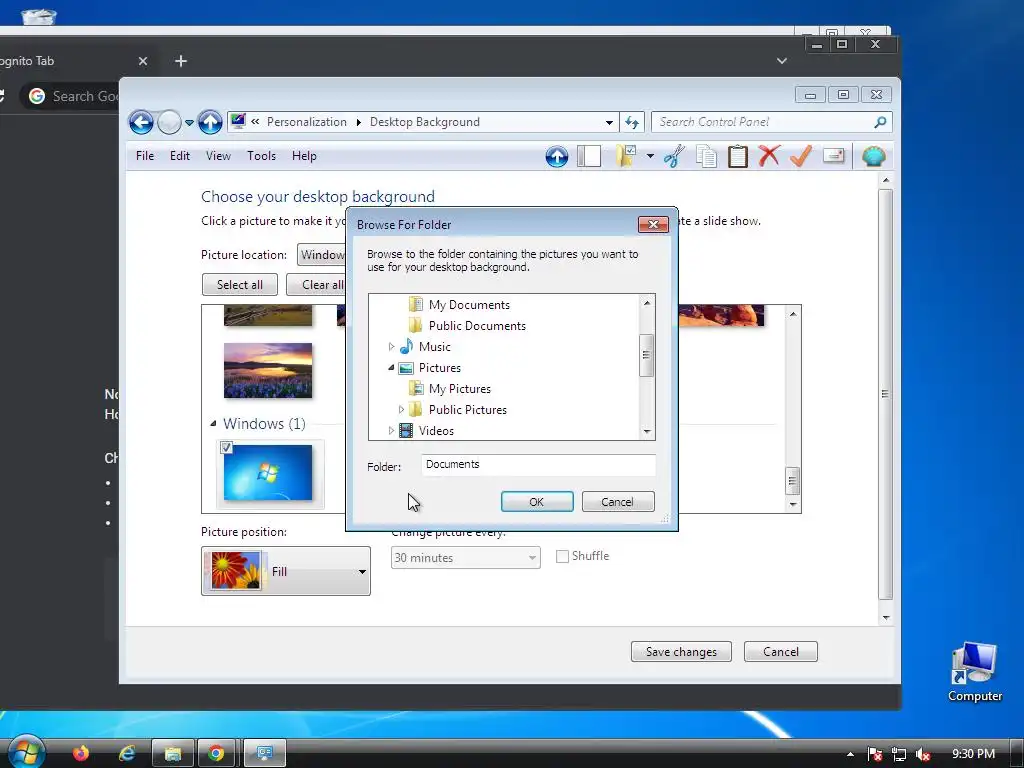This screenshot has height=768, width=1024.
Task: Enable the Shuffle checkbox
Action: (562, 556)
